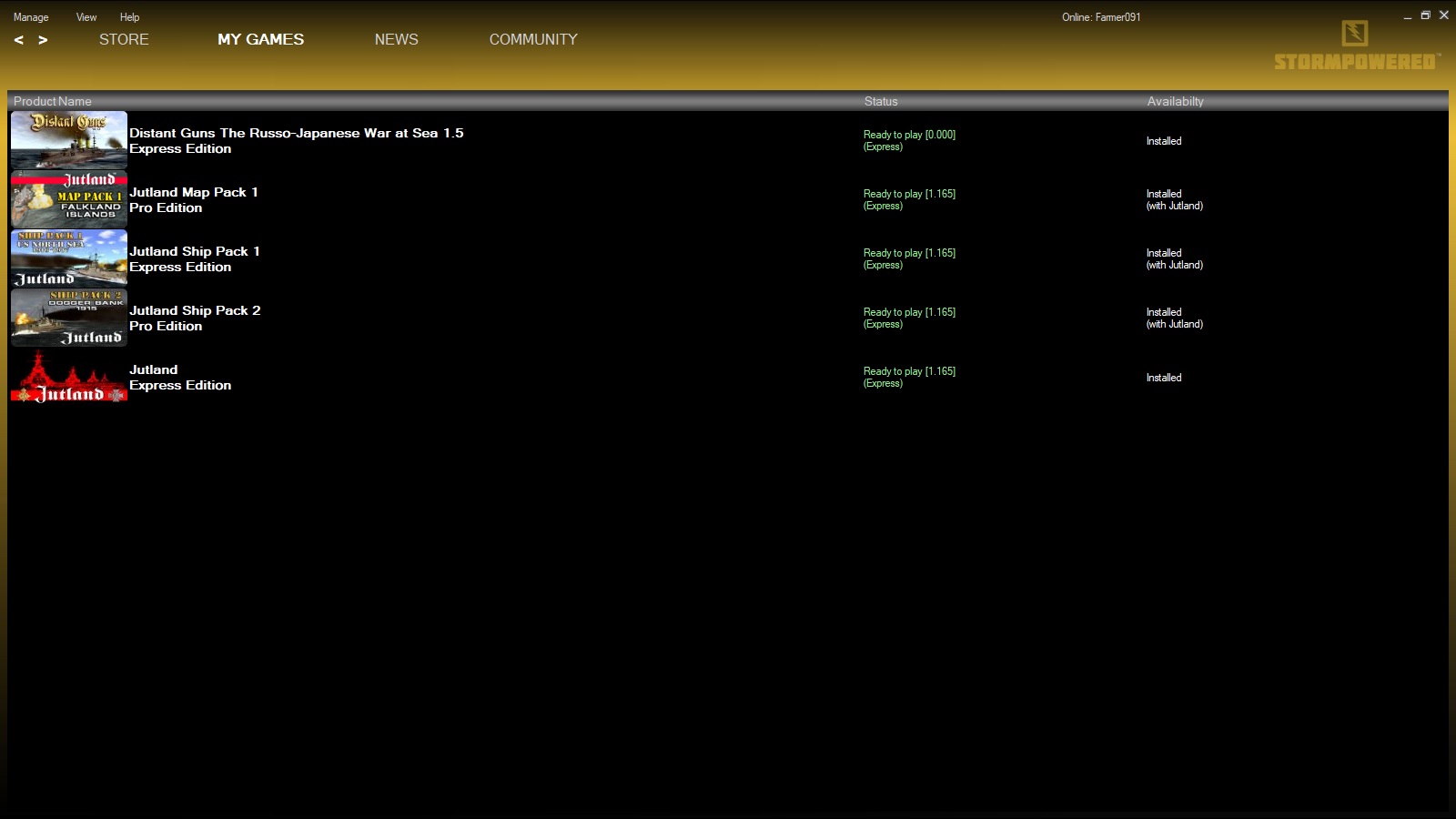Click Installed availability for Distant Guns
The height and width of the screenshot is (819, 1456).
click(1164, 141)
